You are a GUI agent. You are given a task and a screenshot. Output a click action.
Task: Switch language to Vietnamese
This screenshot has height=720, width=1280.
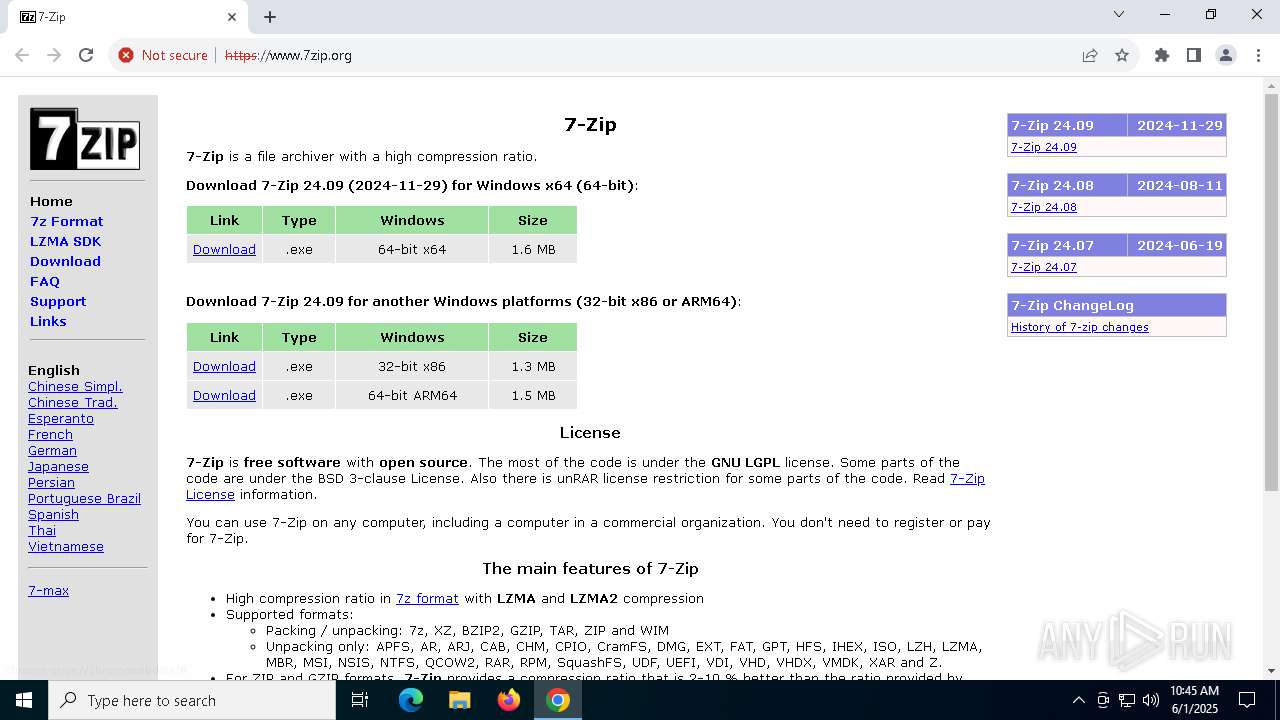(66, 546)
